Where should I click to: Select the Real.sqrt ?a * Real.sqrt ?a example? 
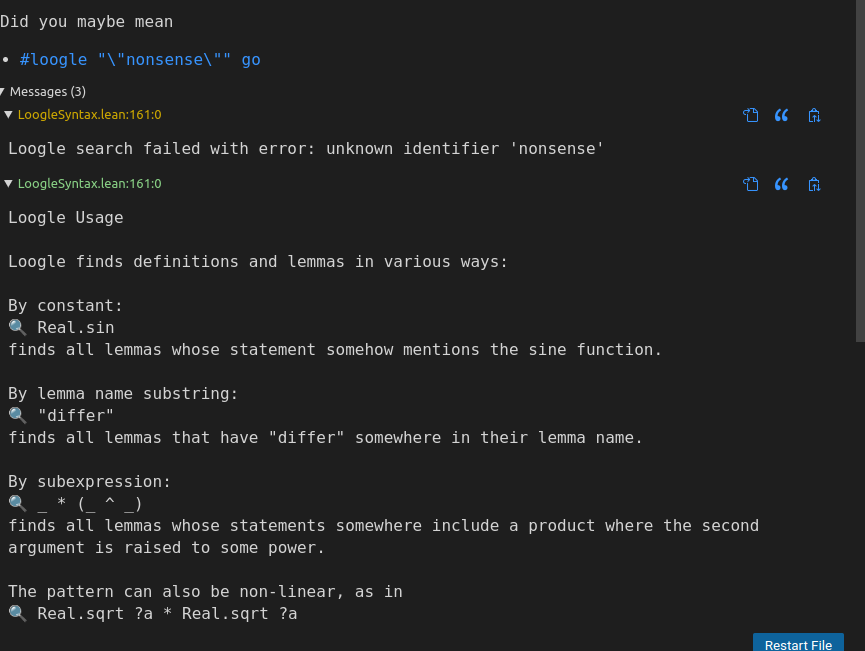[x=167, y=613]
